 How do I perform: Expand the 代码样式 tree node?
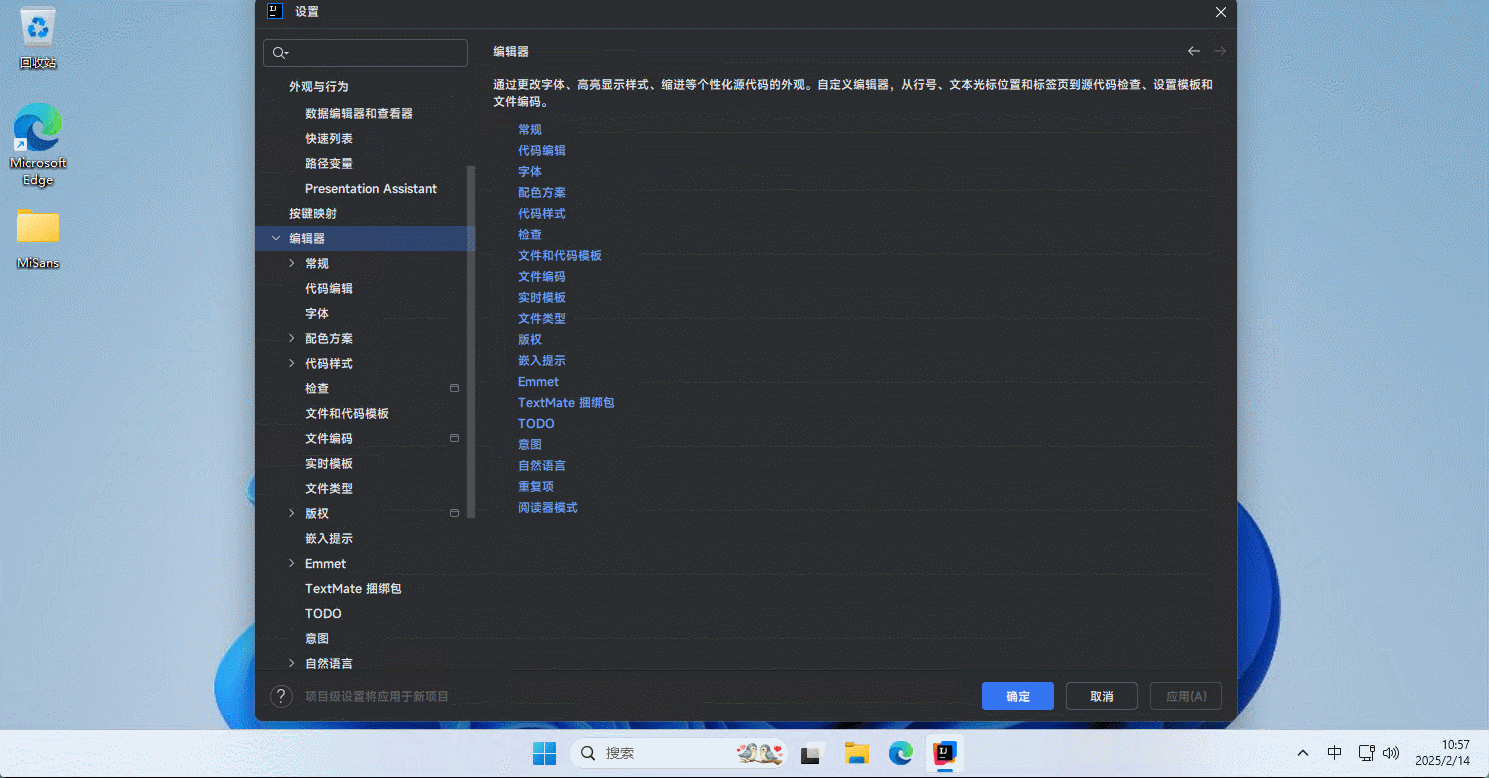(291, 363)
